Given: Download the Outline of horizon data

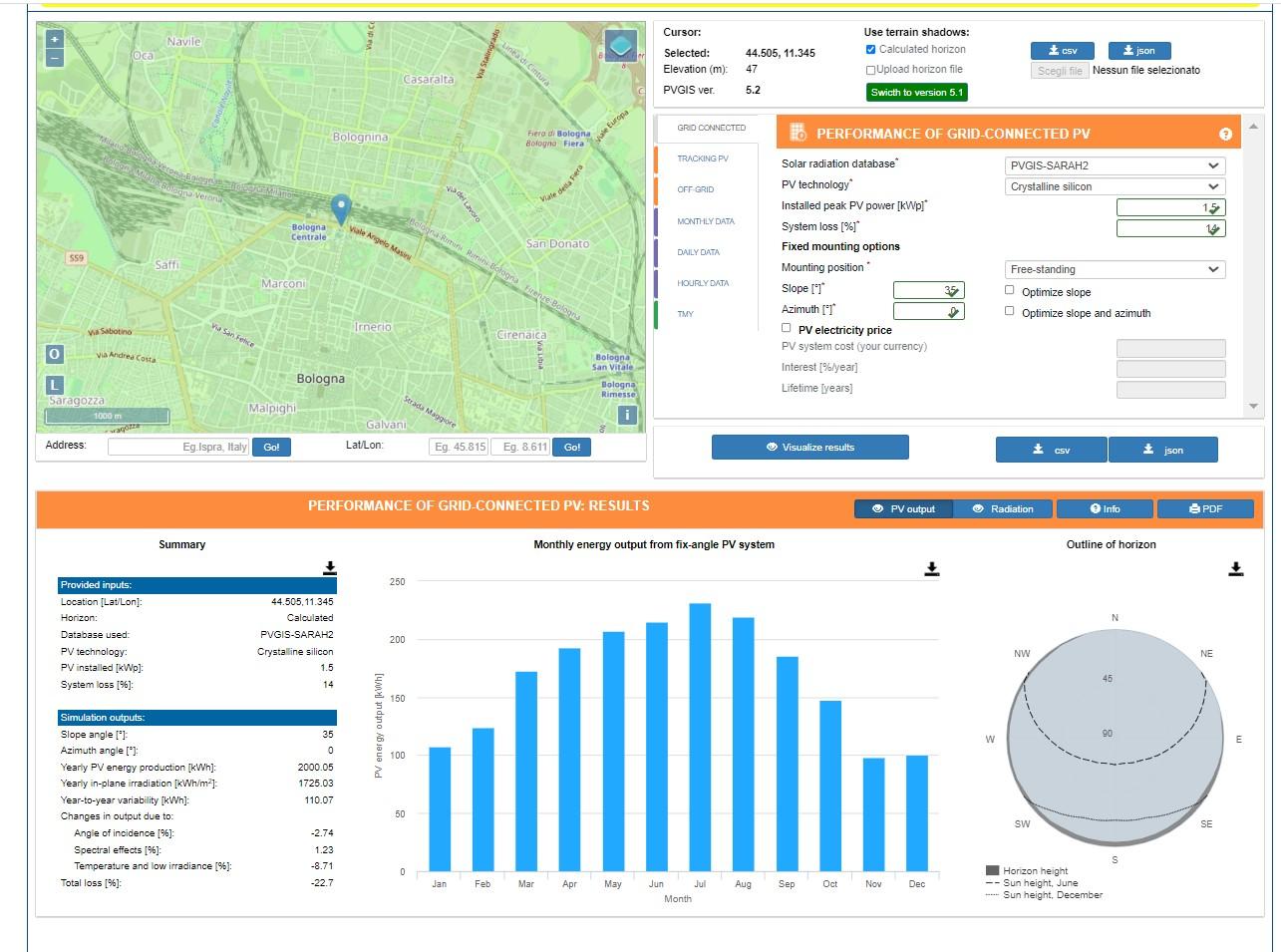Looking at the screenshot, I should [1236, 568].
